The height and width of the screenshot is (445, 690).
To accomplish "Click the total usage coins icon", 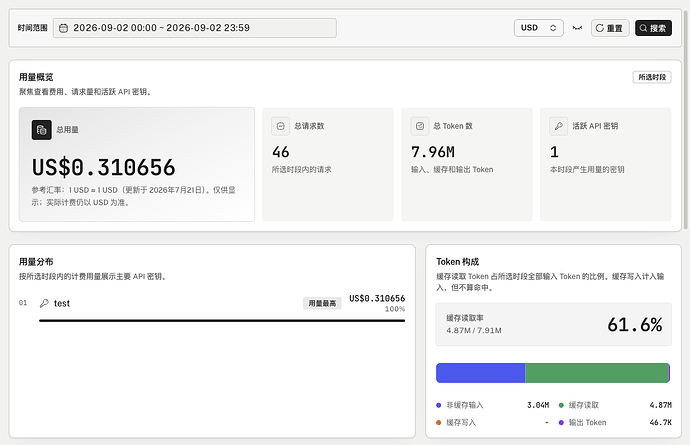I will 41,130.
